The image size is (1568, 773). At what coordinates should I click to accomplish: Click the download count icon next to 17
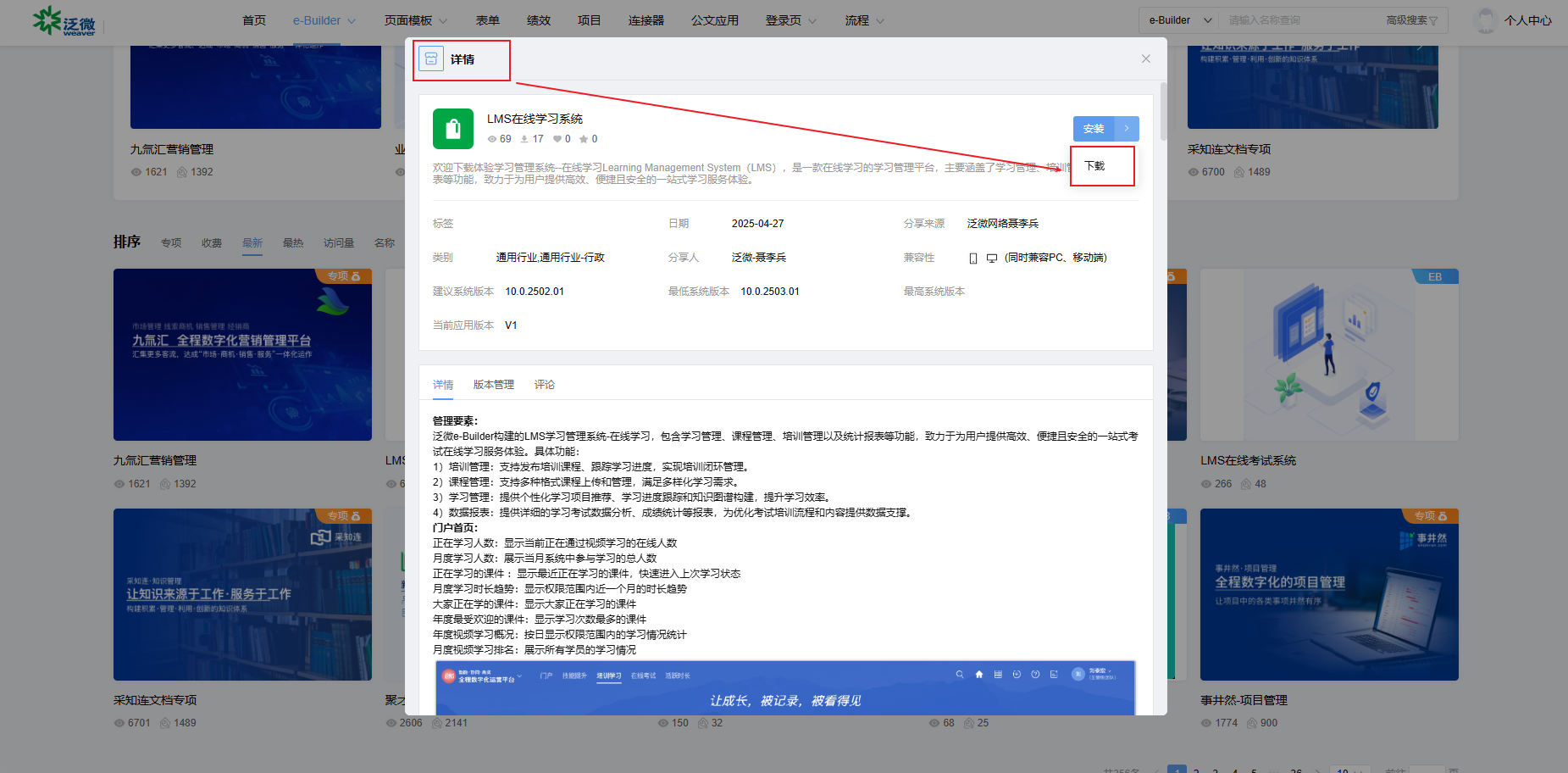pyautogui.click(x=524, y=139)
